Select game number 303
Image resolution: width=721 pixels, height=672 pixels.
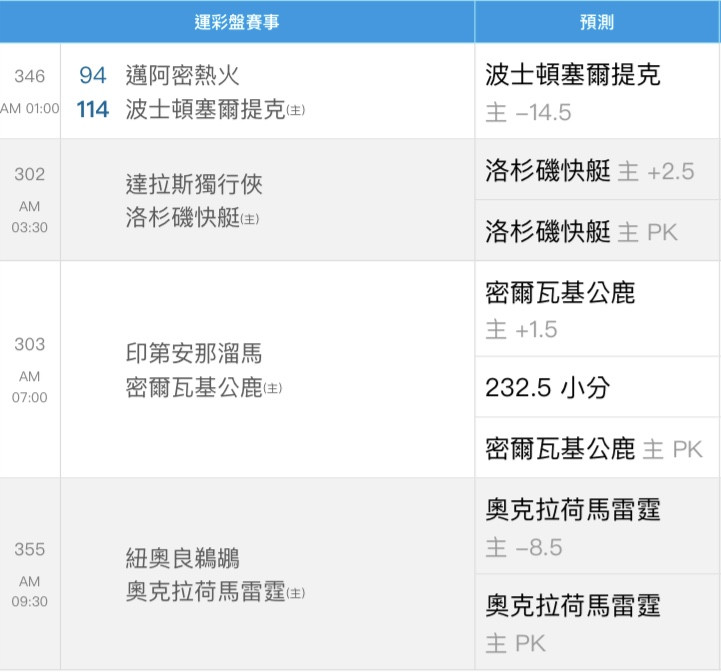30,344
